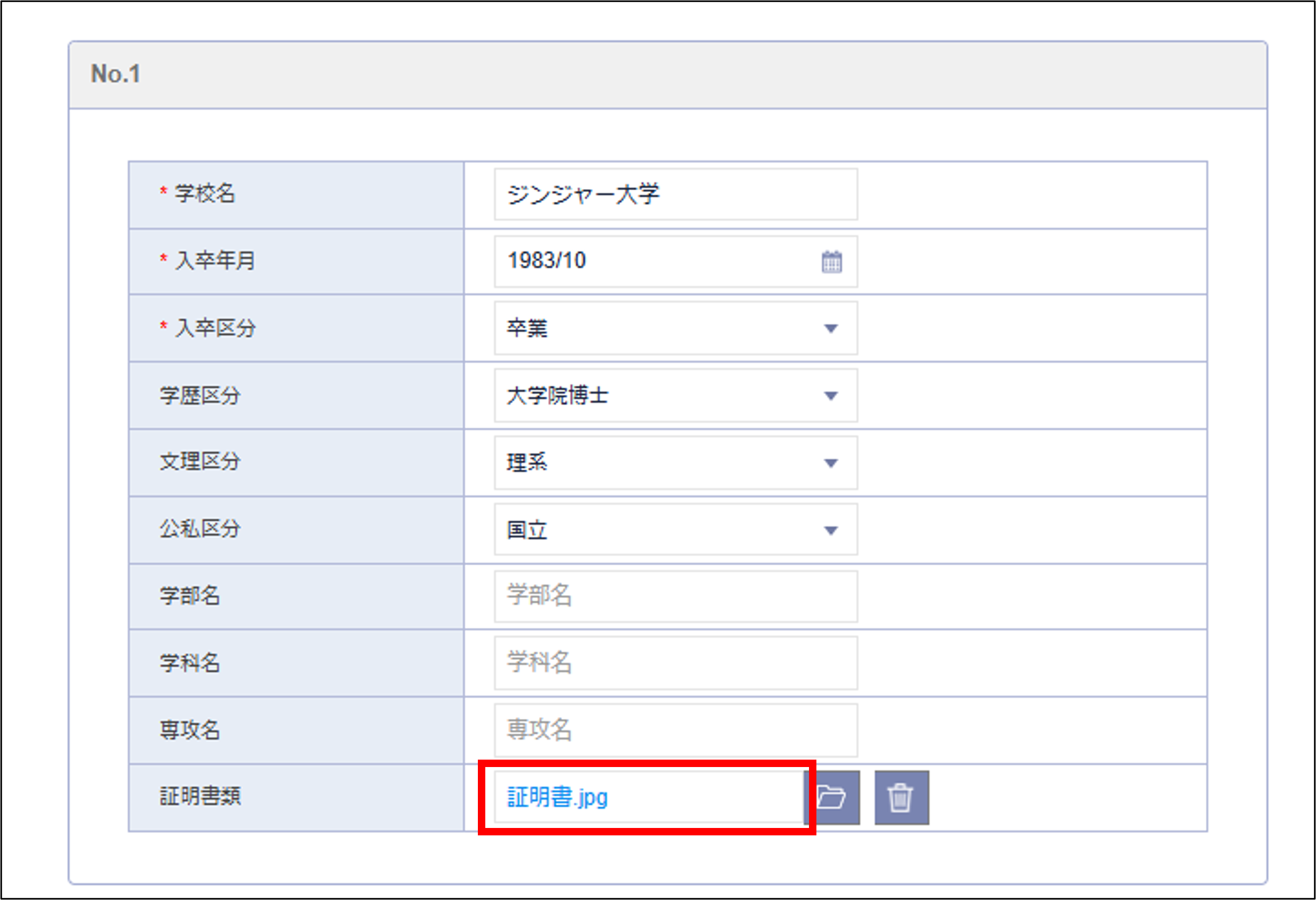Click the trash icon to delete certificate
Screen dimensions: 1316x900
(901, 798)
